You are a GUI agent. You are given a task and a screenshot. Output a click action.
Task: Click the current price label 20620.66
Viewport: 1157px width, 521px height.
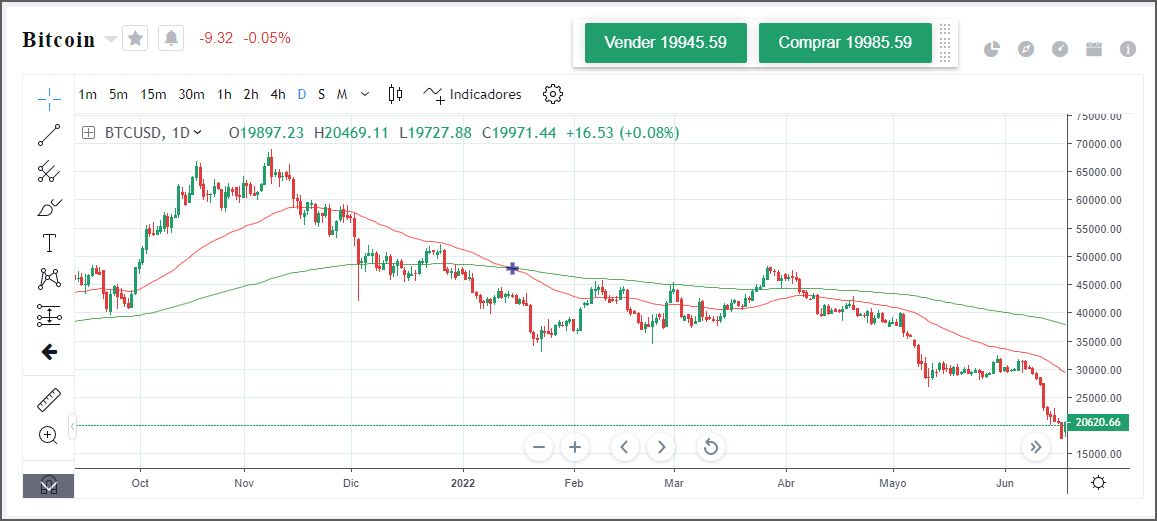(1099, 422)
